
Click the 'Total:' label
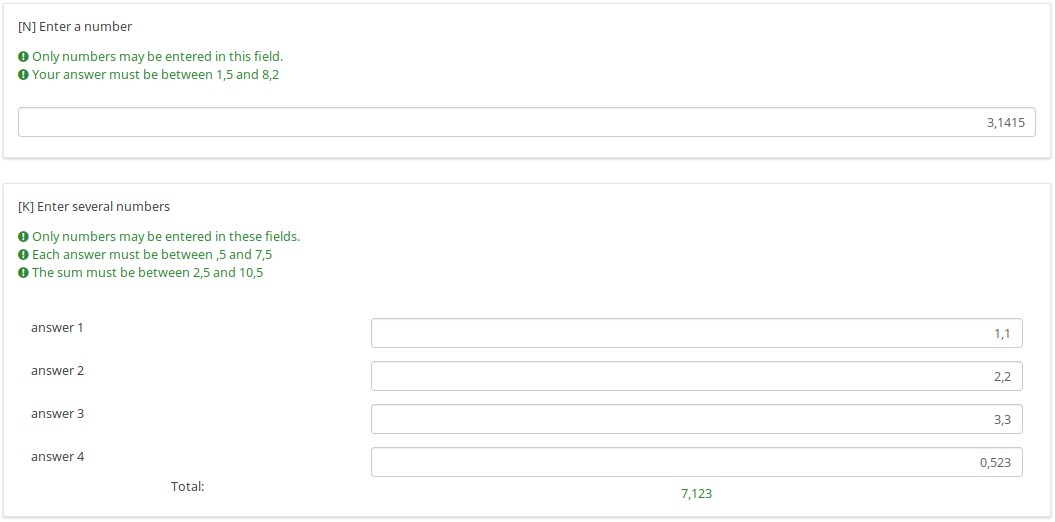[187, 487]
